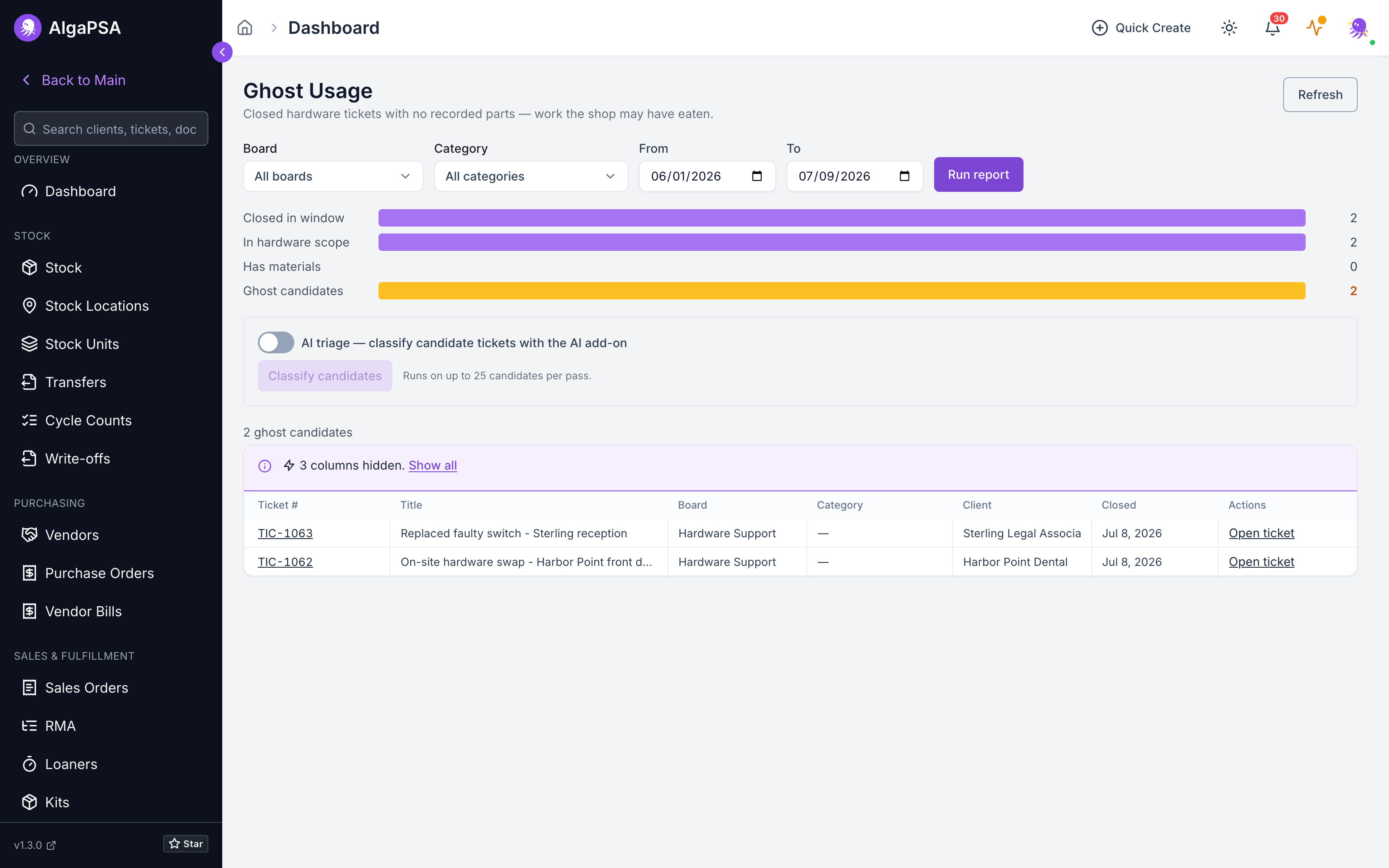The height and width of the screenshot is (868, 1389).
Task: Click the Client column header
Action: [x=977, y=505]
